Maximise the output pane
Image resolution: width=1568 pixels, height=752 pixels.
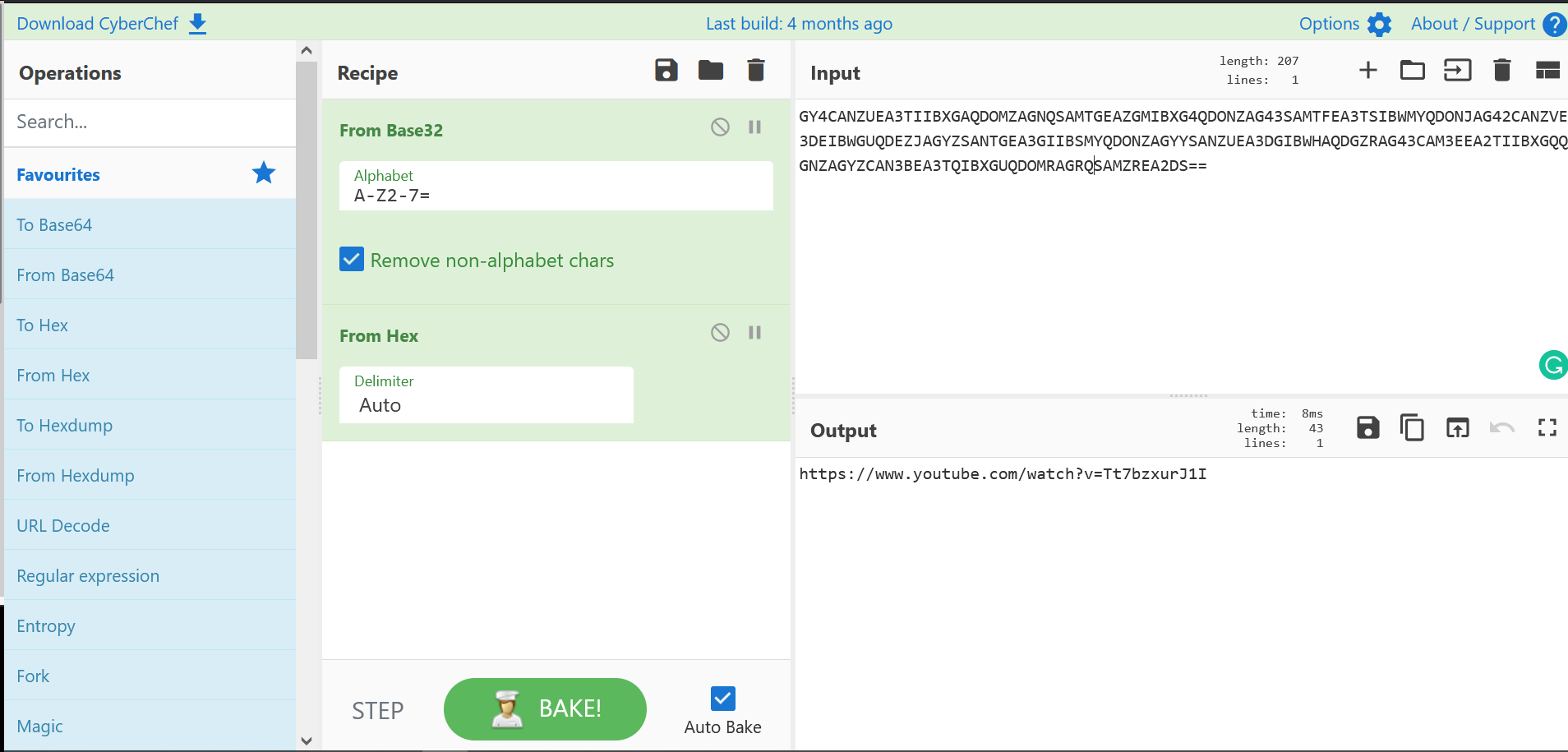[x=1547, y=427]
